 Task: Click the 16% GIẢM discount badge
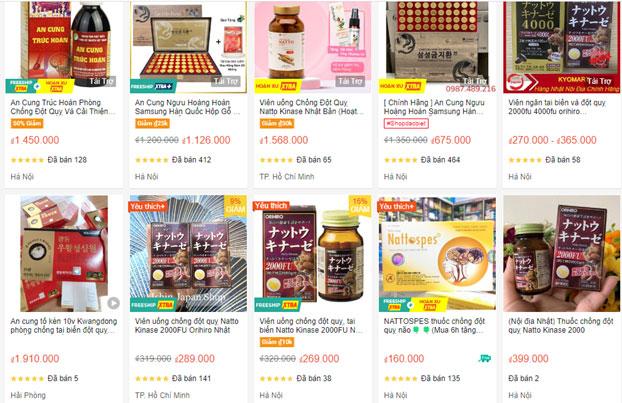pos(360,205)
